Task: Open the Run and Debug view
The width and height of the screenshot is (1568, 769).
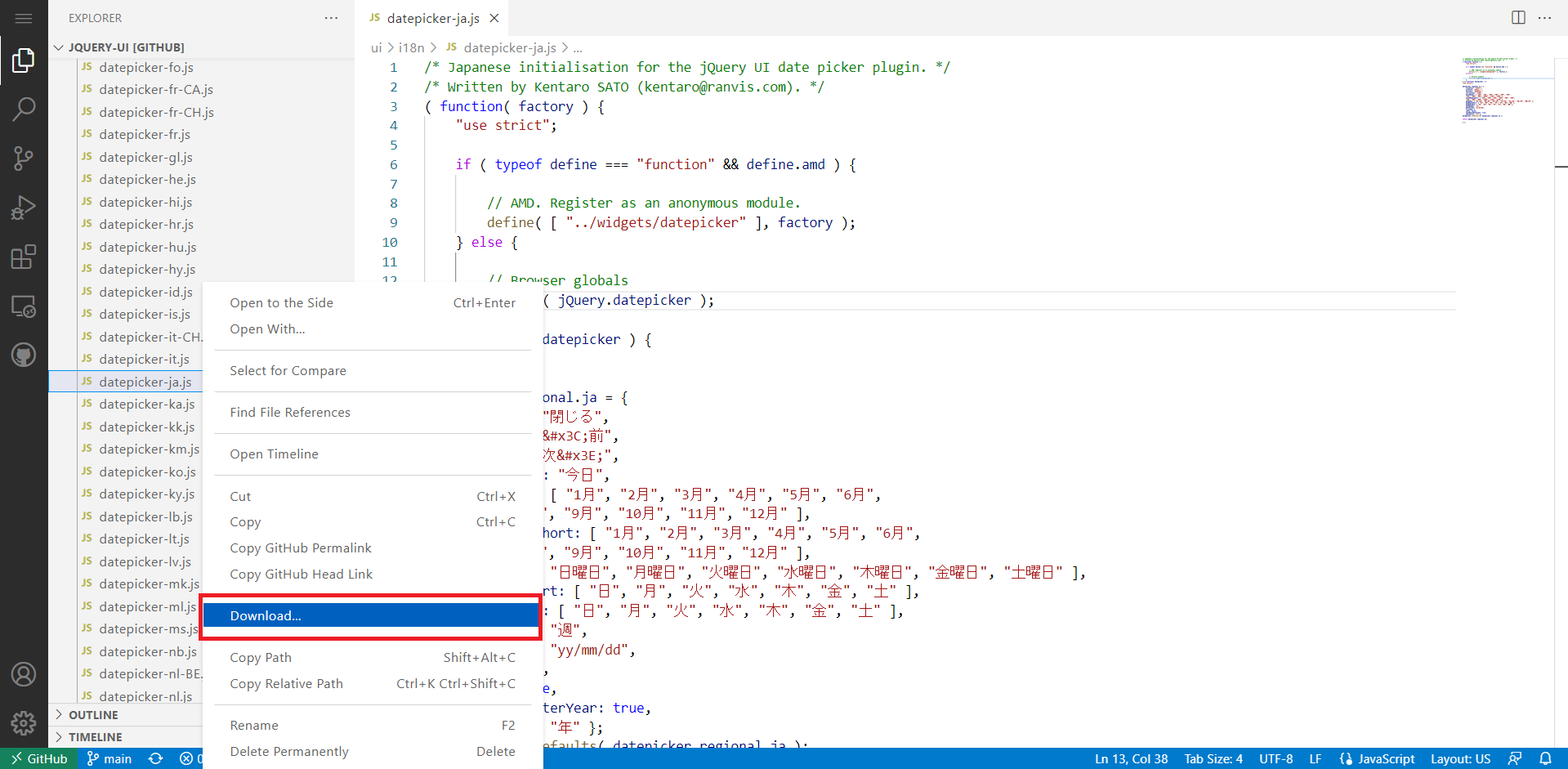Action: pyautogui.click(x=24, y=208)
